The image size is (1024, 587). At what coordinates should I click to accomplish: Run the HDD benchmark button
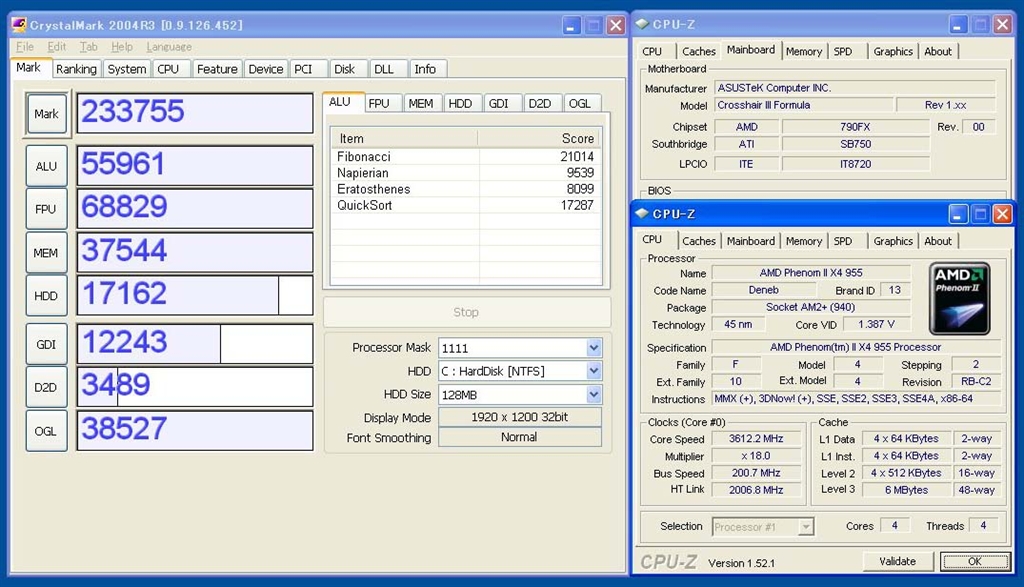[46, 296]
